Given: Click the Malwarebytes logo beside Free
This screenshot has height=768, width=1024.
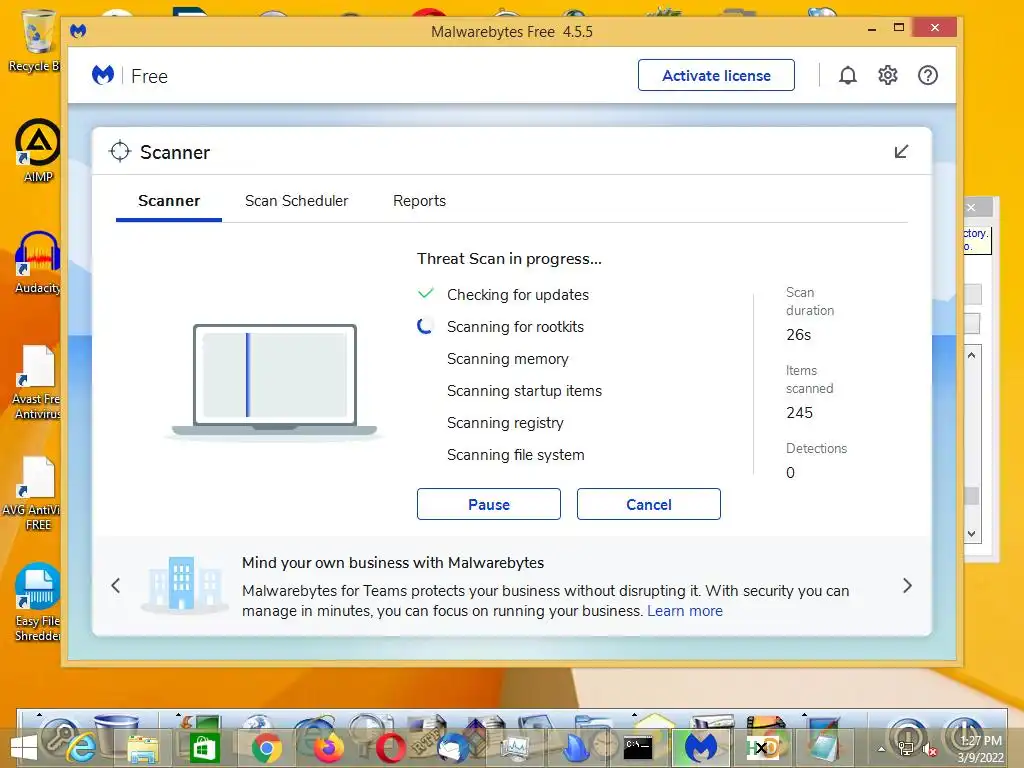Looking at the screenshot, I should click(103, 76).
